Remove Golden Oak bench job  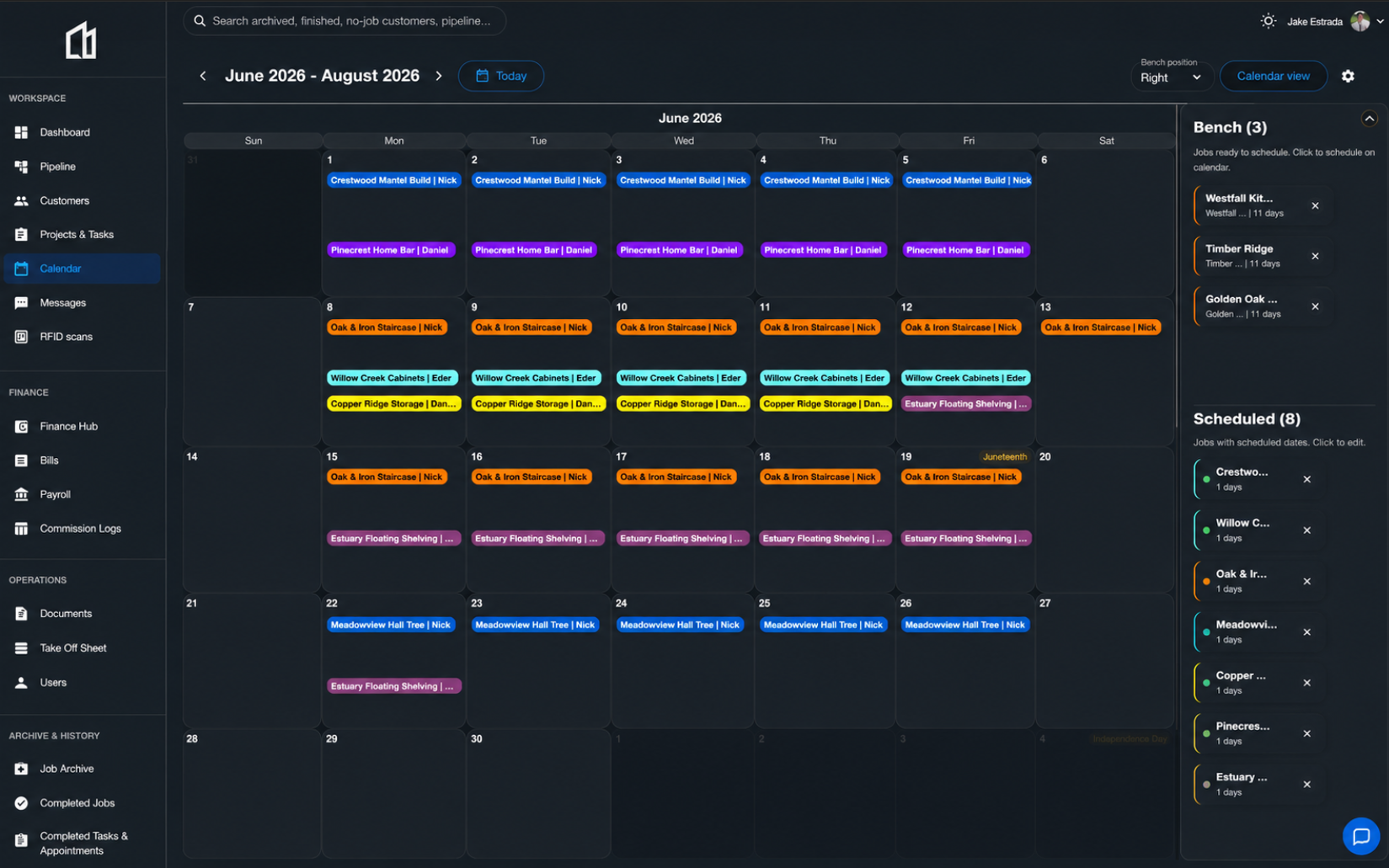[1315, 306]
